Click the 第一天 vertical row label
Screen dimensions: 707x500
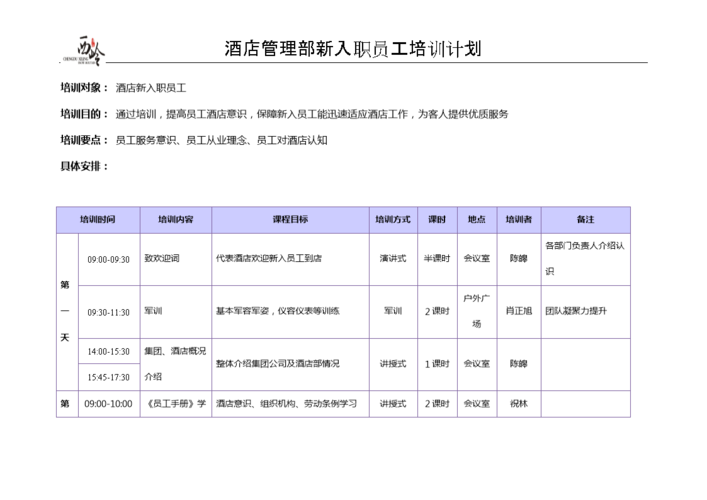[x=65, y=311]
